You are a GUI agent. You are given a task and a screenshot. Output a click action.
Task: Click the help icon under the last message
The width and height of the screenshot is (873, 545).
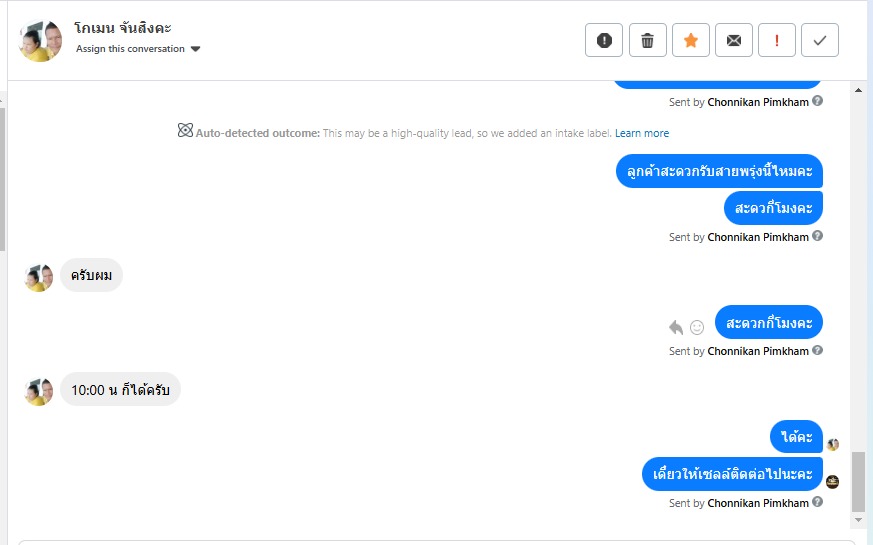tap(818, 503)
